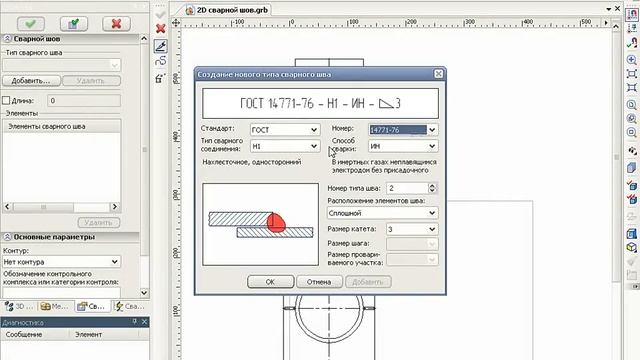Click the Элементы сварного шва list header
640x360 pixels.
(x=62, y=127)
